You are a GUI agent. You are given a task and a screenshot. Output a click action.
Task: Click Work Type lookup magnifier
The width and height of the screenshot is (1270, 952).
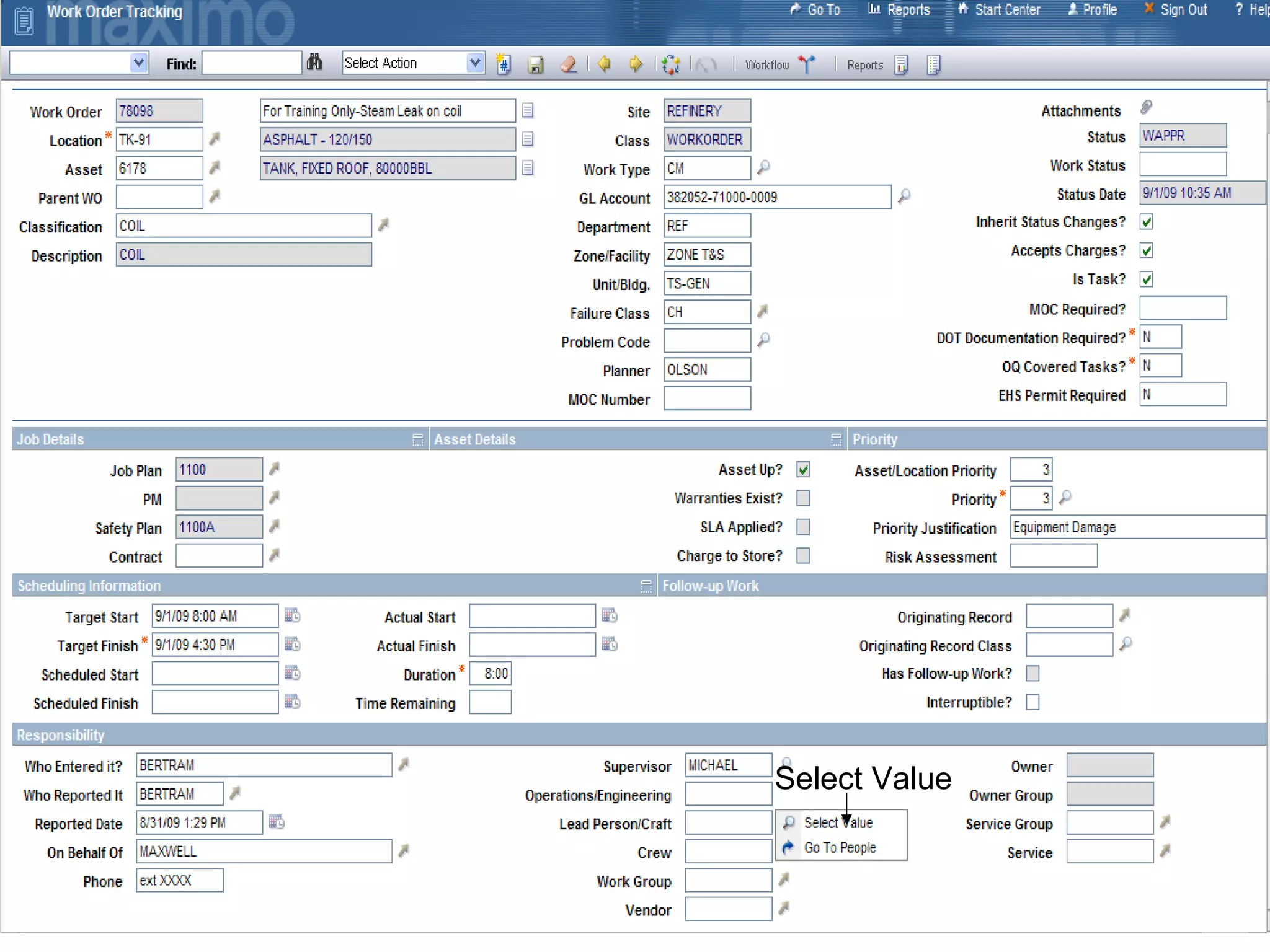tap(763, 167)
